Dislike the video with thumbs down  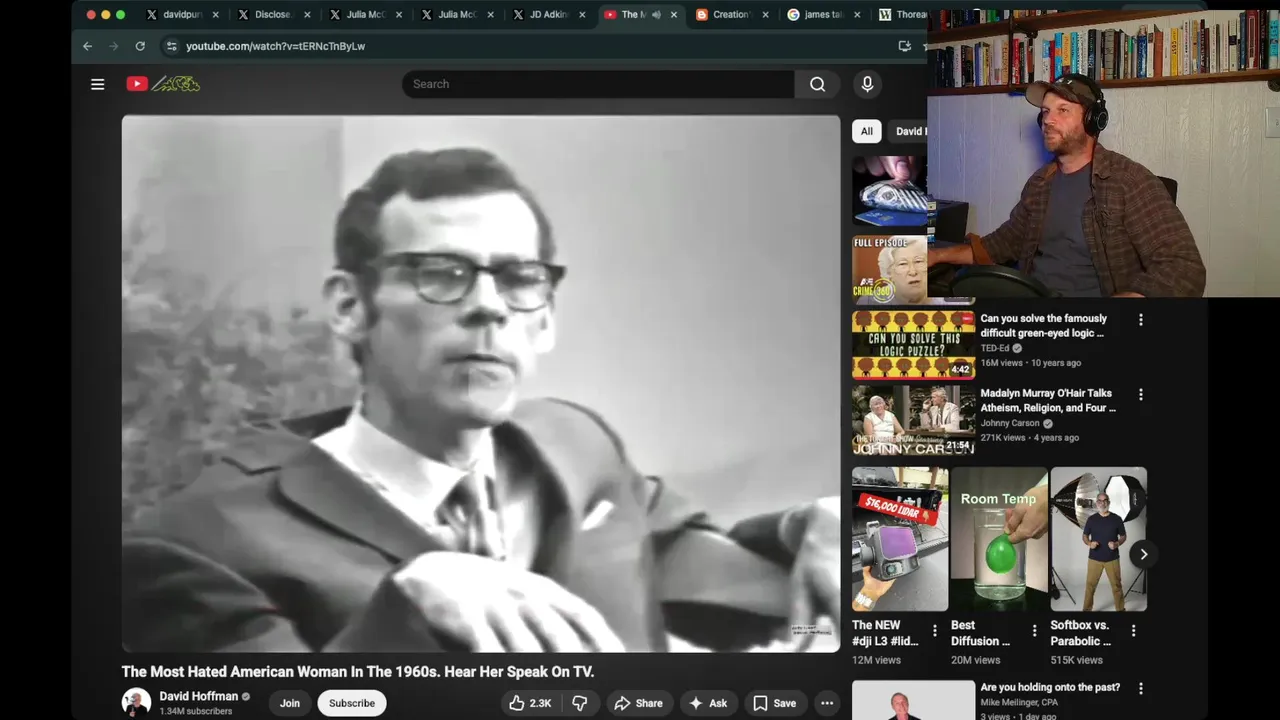[579, 703]
